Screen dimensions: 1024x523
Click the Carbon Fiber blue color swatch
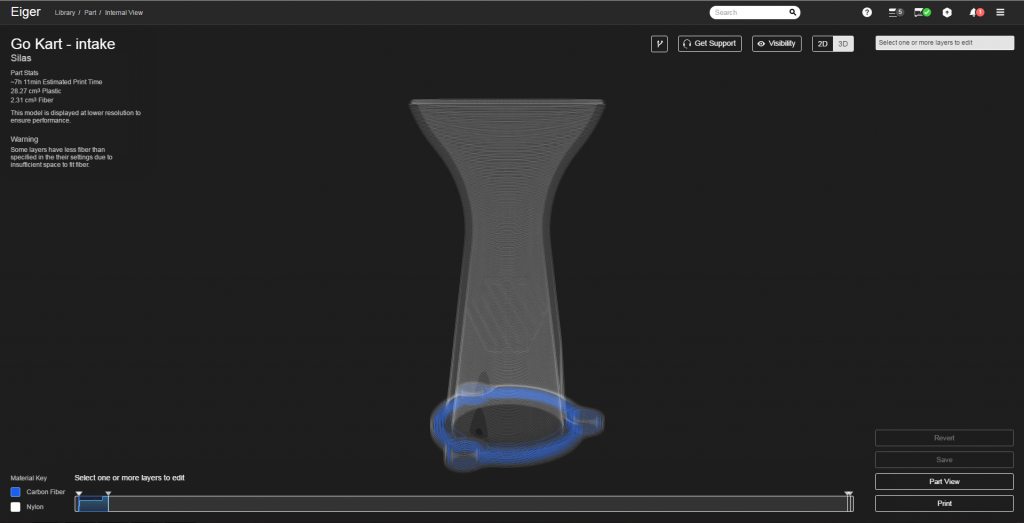[x=15, y=492]
